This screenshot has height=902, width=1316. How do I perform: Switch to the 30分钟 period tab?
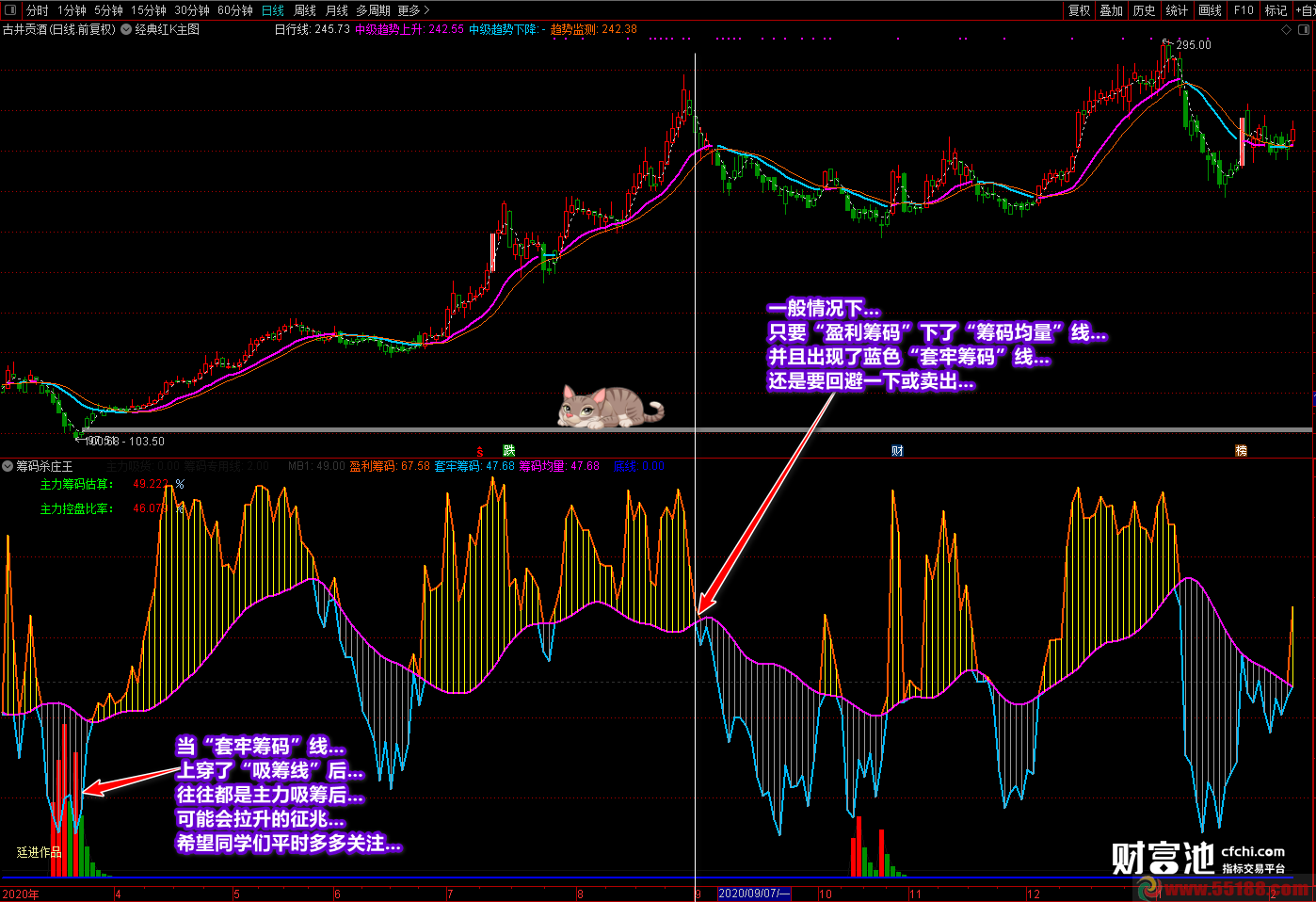click(192, 10)
